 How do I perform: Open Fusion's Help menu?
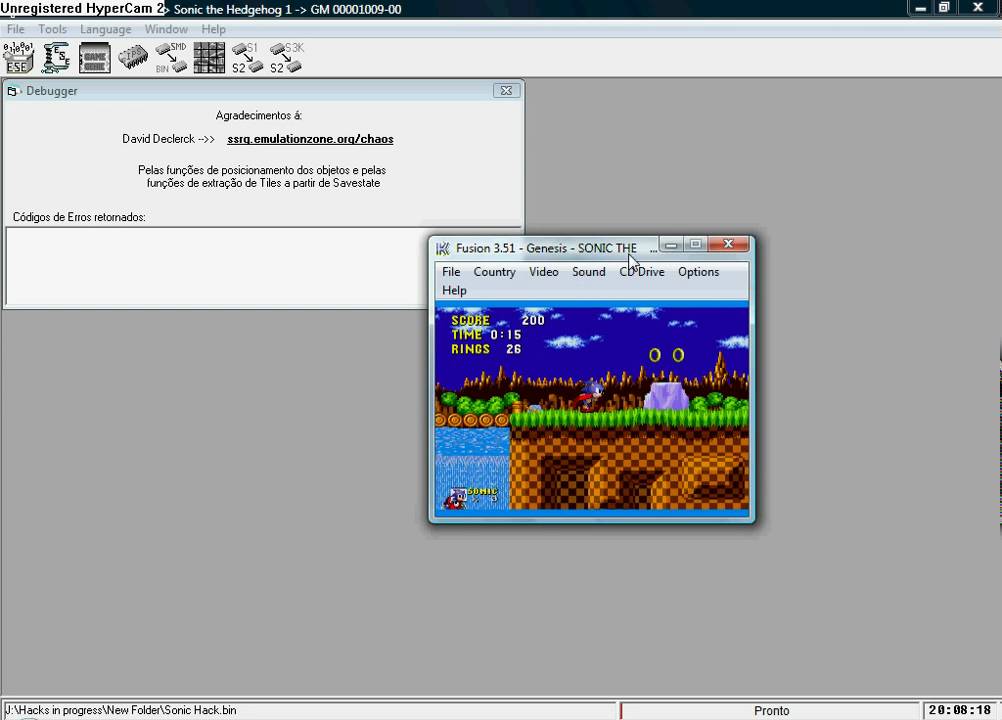pos(454,290)
